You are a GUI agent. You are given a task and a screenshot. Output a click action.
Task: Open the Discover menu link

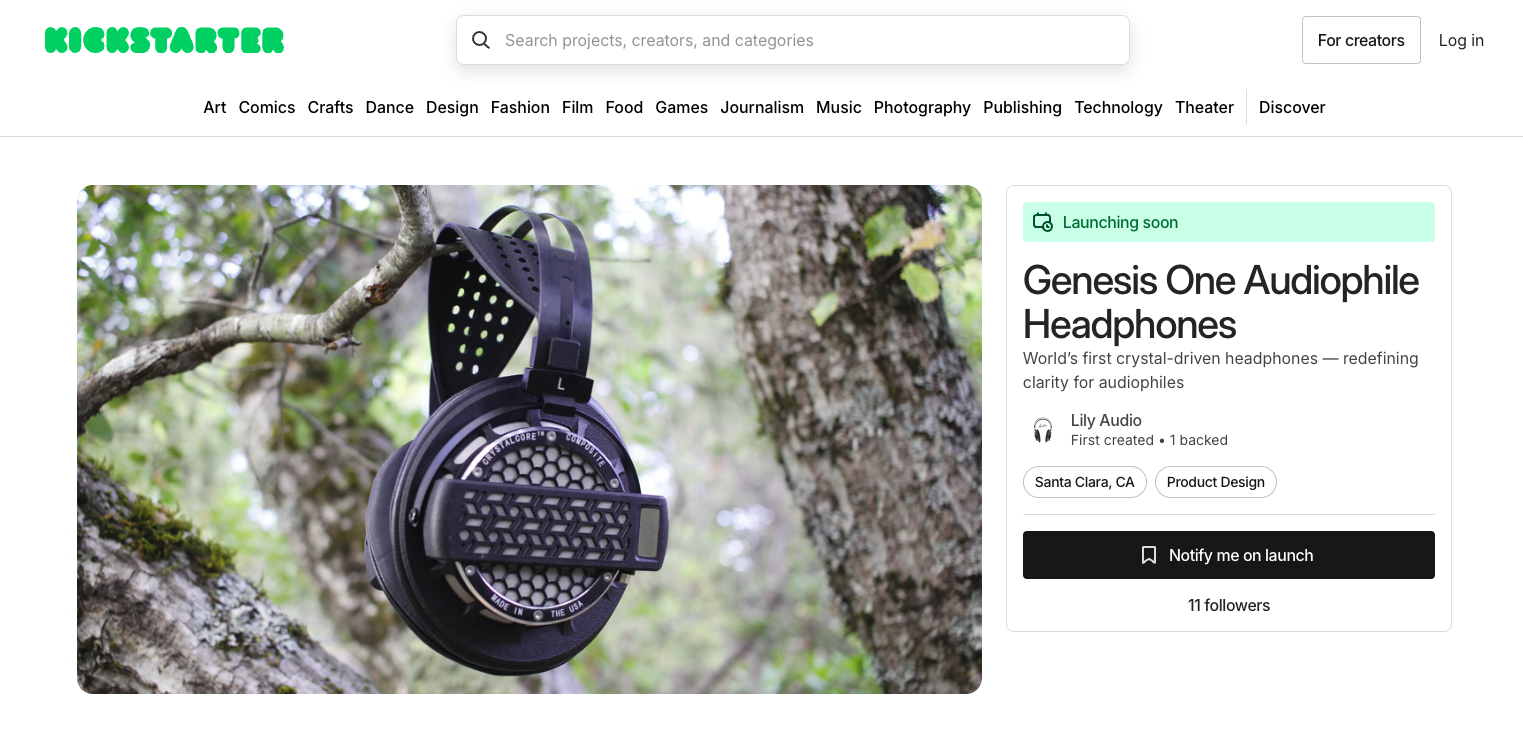1292,107
